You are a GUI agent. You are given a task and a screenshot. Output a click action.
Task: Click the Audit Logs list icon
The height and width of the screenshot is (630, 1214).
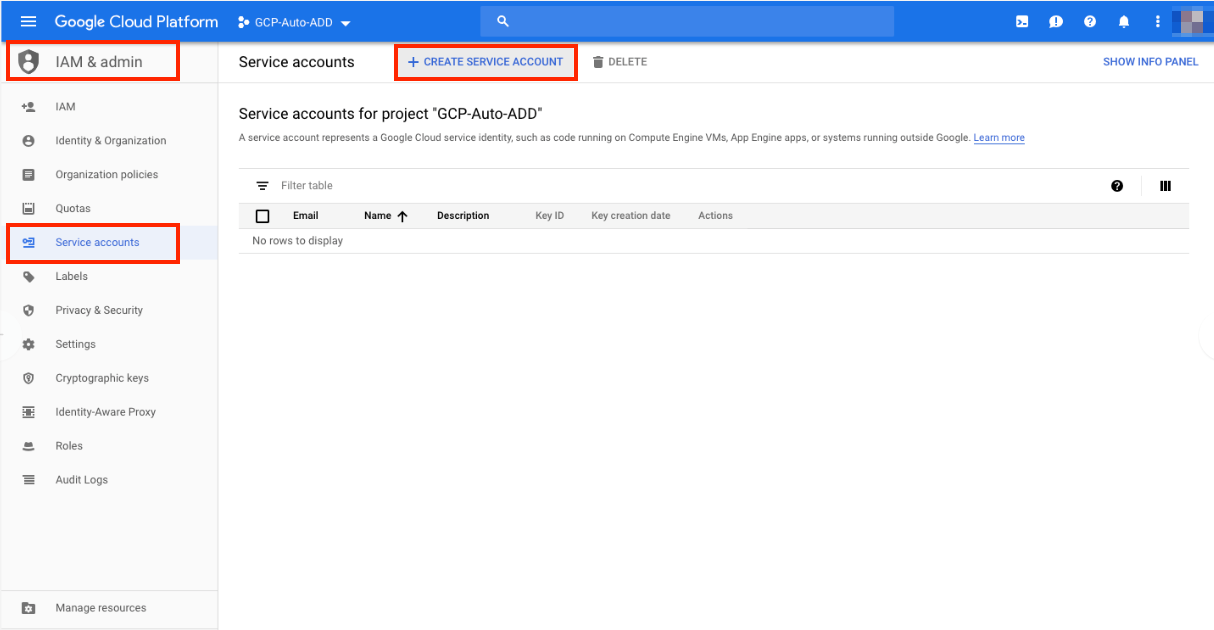tap(28, 481)
